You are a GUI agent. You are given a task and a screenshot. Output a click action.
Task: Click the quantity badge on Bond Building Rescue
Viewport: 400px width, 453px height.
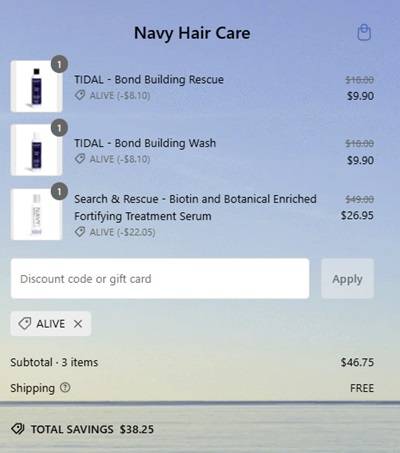pyautogui.click(x=59, y=64)
